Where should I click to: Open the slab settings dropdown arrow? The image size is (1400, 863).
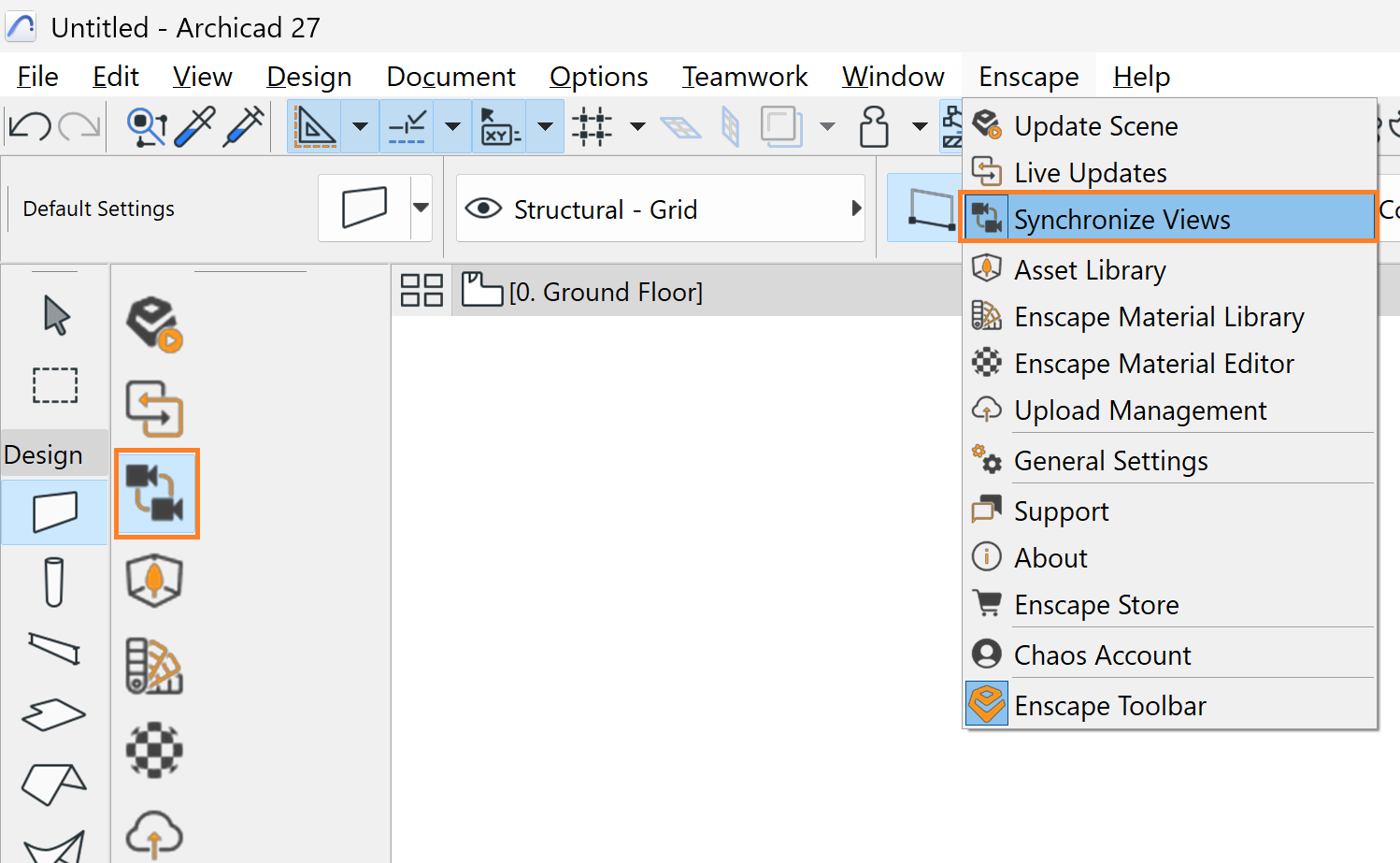(x=421, y=208)
